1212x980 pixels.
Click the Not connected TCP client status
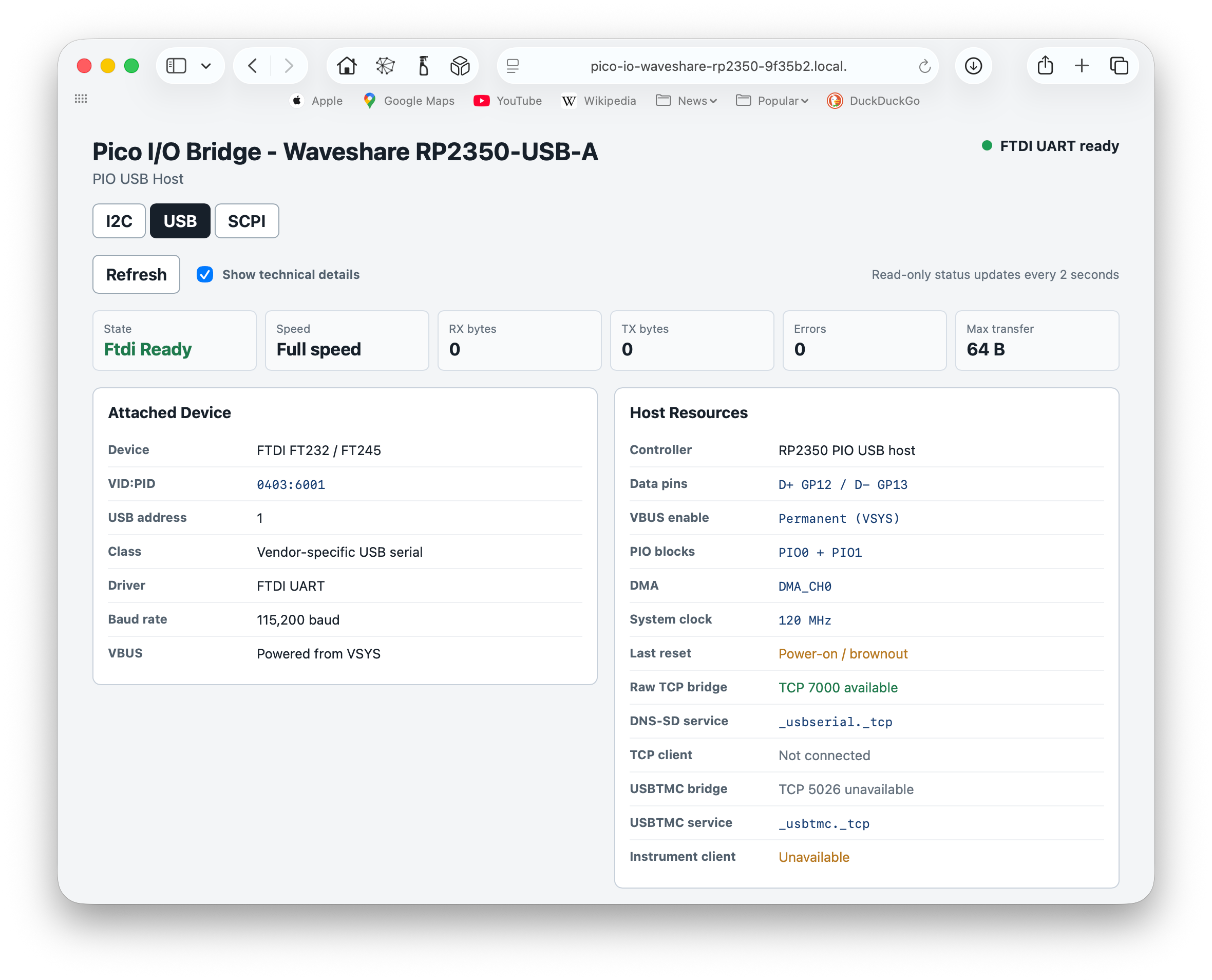[x=824, y=756]
